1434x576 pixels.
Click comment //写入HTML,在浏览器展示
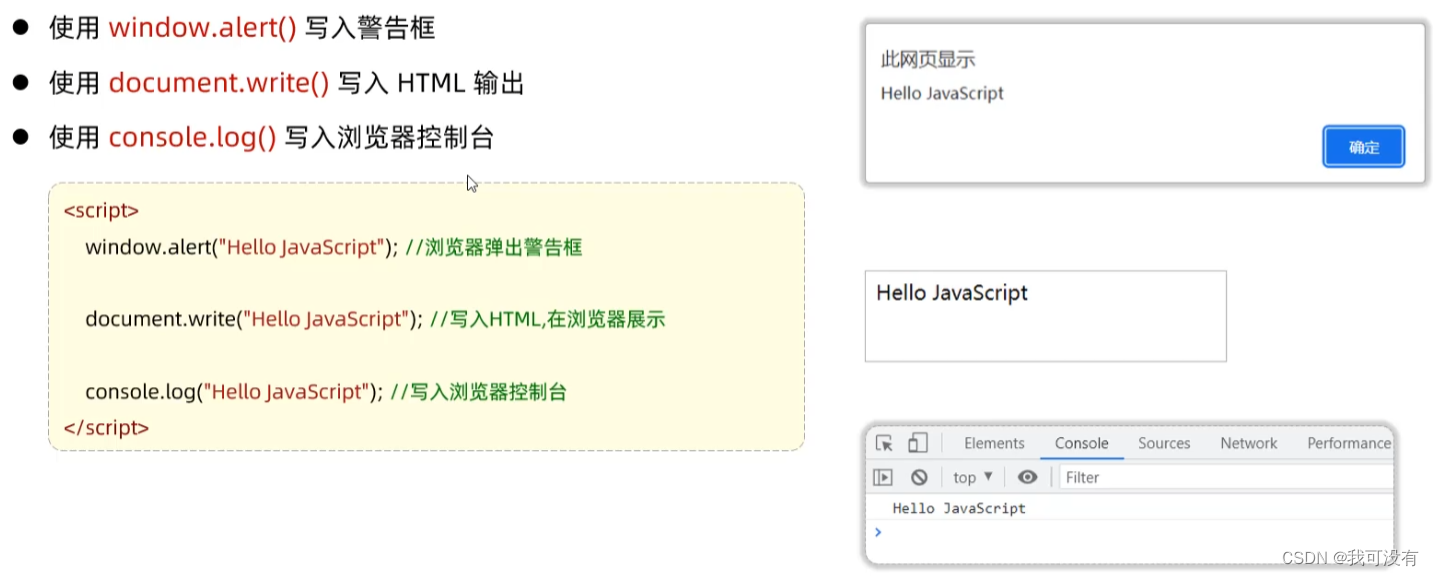(547, 319)
